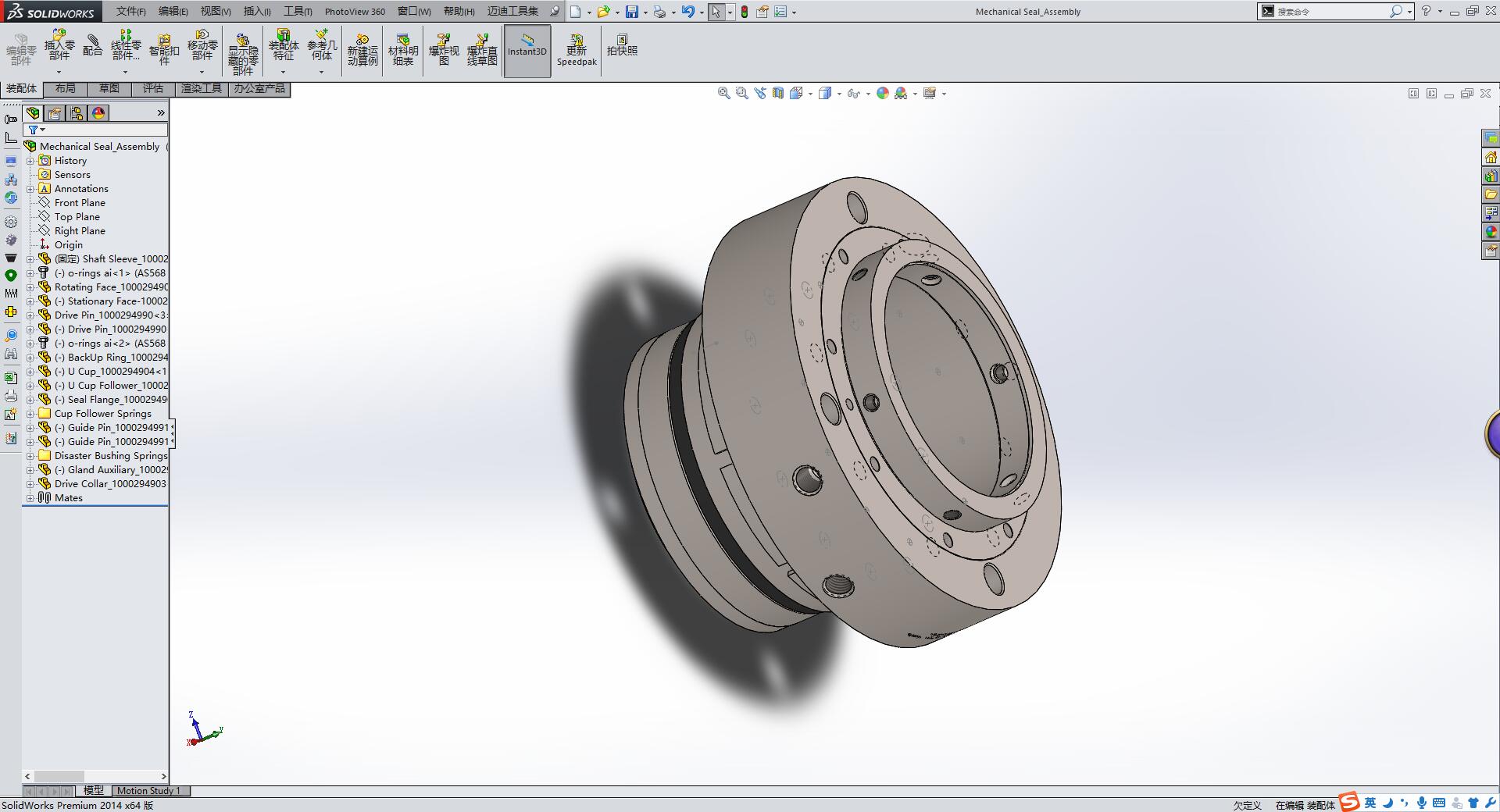
Task: Click the Save disk icon
Action: (632, 12)
